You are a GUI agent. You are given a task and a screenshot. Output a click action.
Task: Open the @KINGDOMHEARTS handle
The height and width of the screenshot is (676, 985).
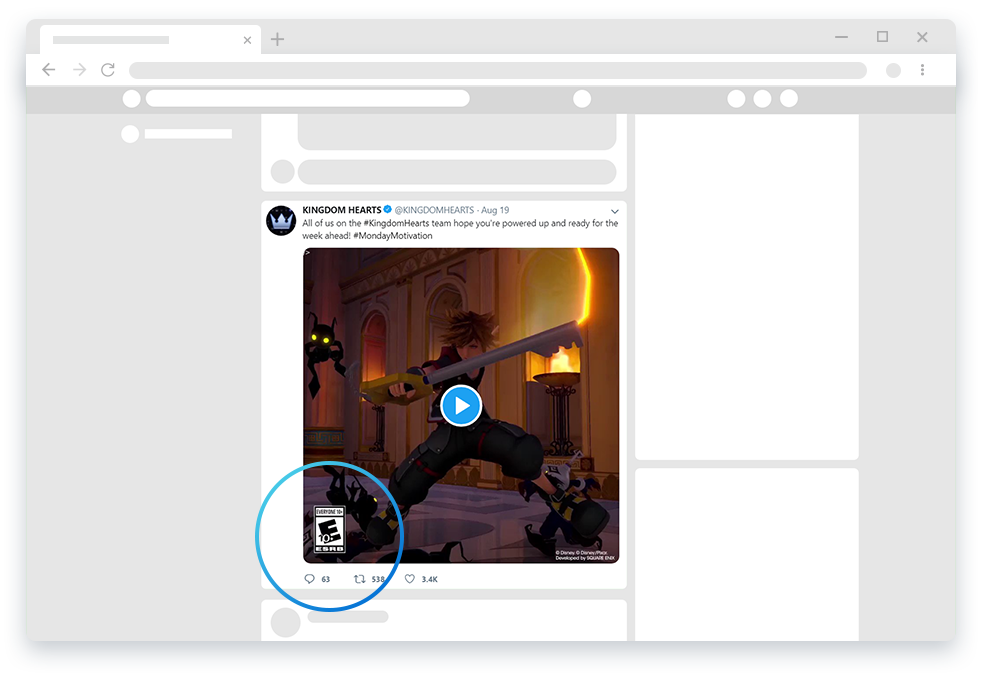tap(434, 210)
